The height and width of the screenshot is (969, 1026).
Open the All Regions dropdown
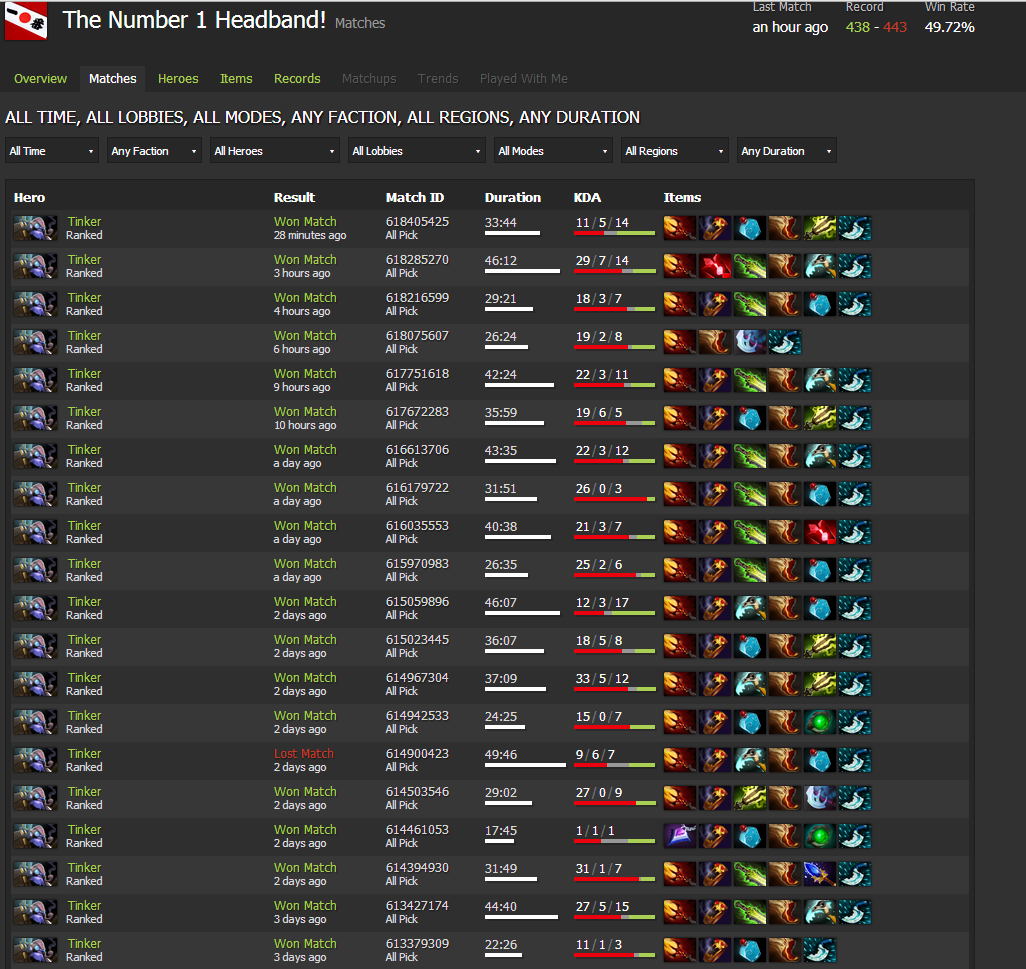tap(675, 151)
